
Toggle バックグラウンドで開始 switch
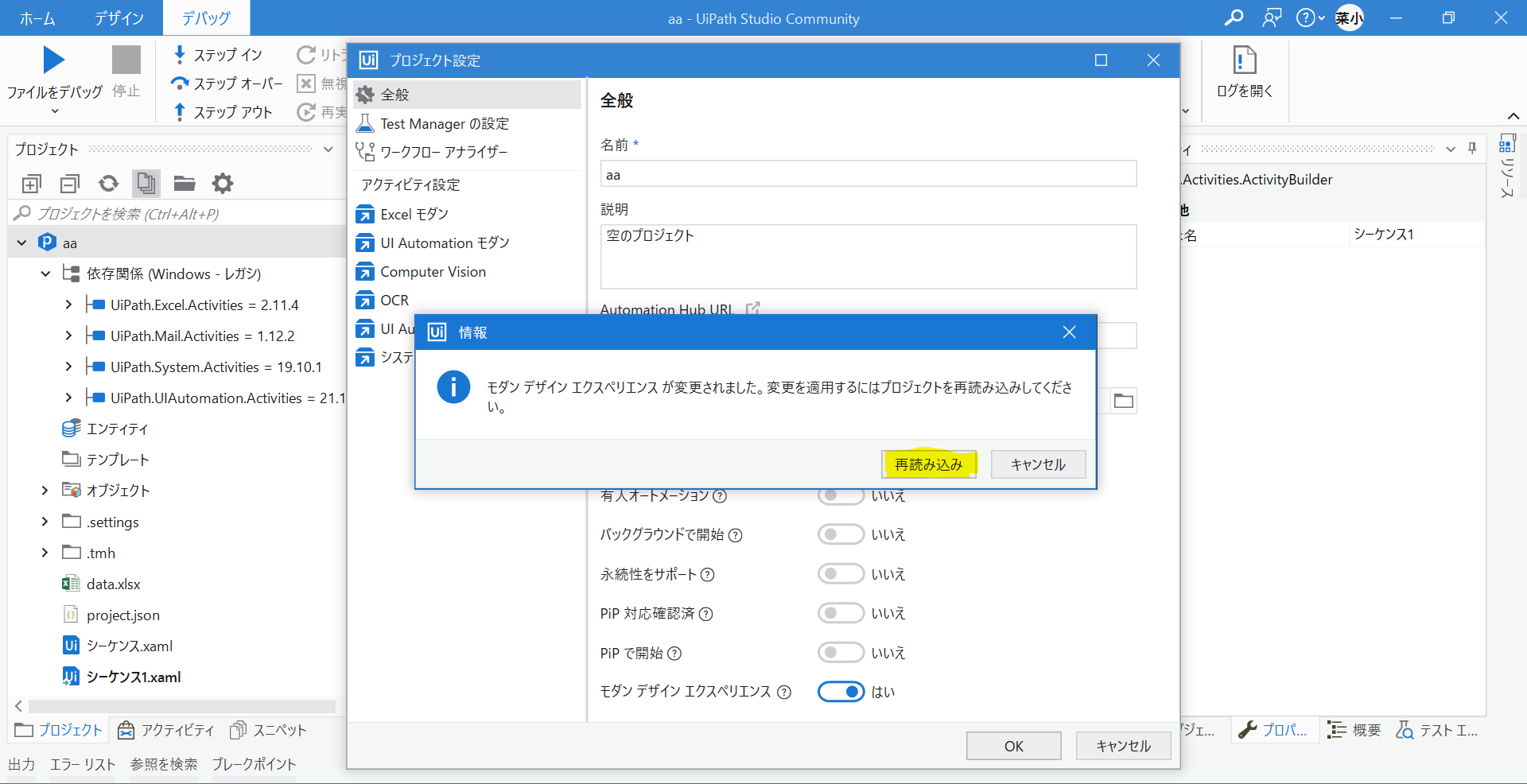click(841, 534)
